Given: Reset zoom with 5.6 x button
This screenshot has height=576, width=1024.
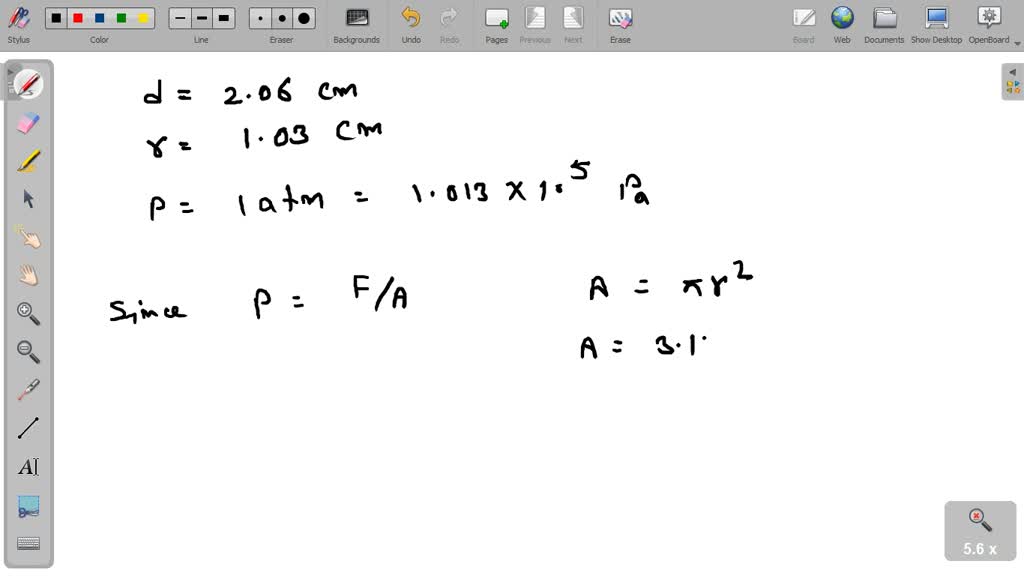Looking at the screenshot, I should [x=980, y=531].
